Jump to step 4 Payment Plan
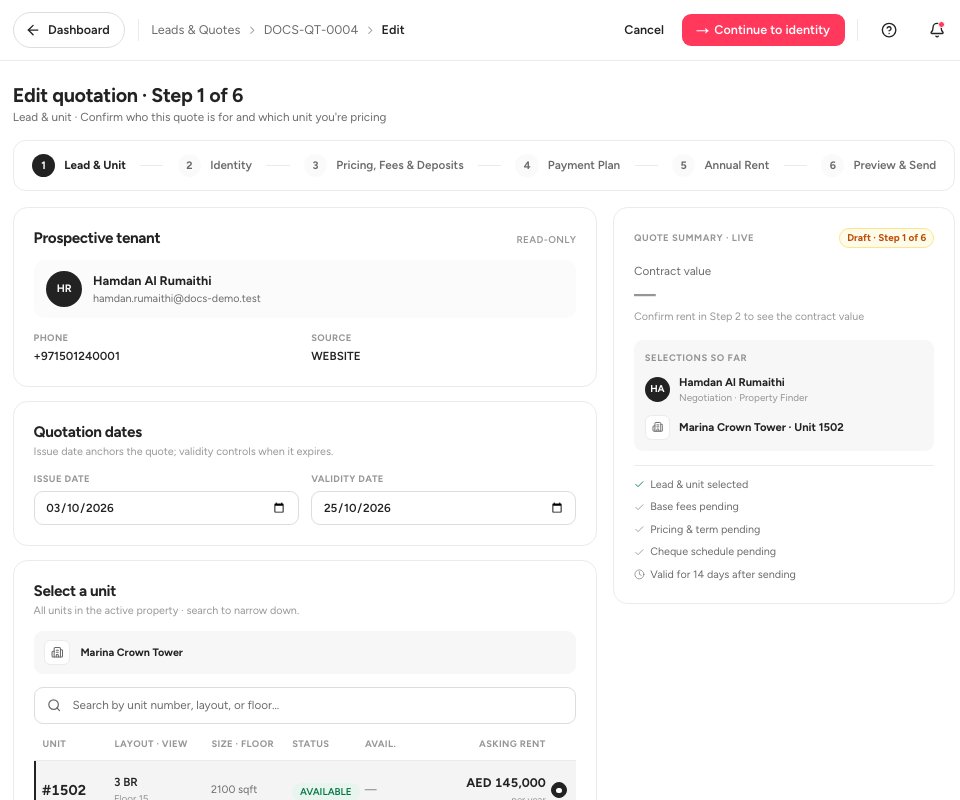The width and height of the screenshot is (960, 800). pos(568,165)
